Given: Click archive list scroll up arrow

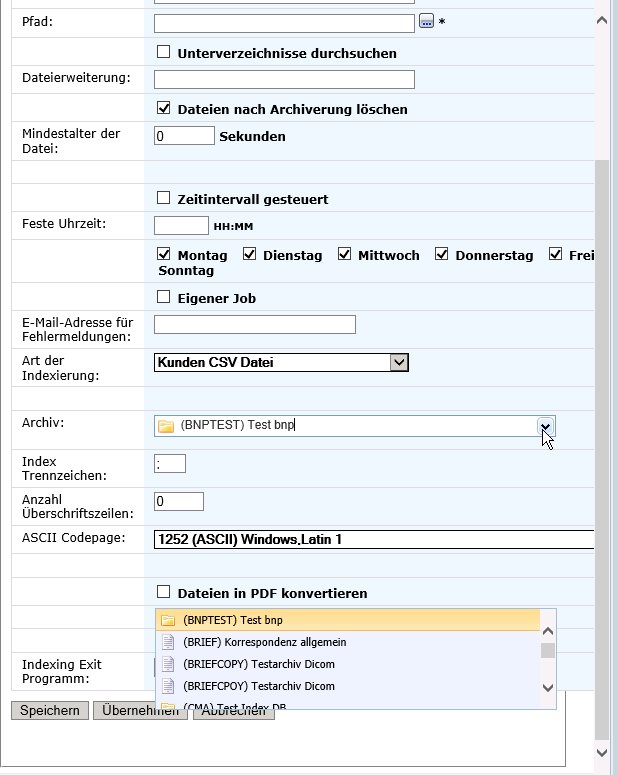Looking at the screenshot, I should pos(548,631).
